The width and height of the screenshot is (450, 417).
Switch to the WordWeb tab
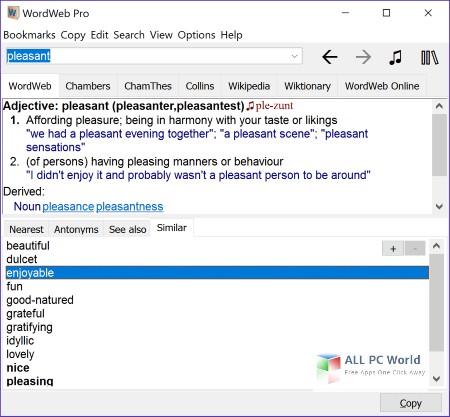(30, 86)
